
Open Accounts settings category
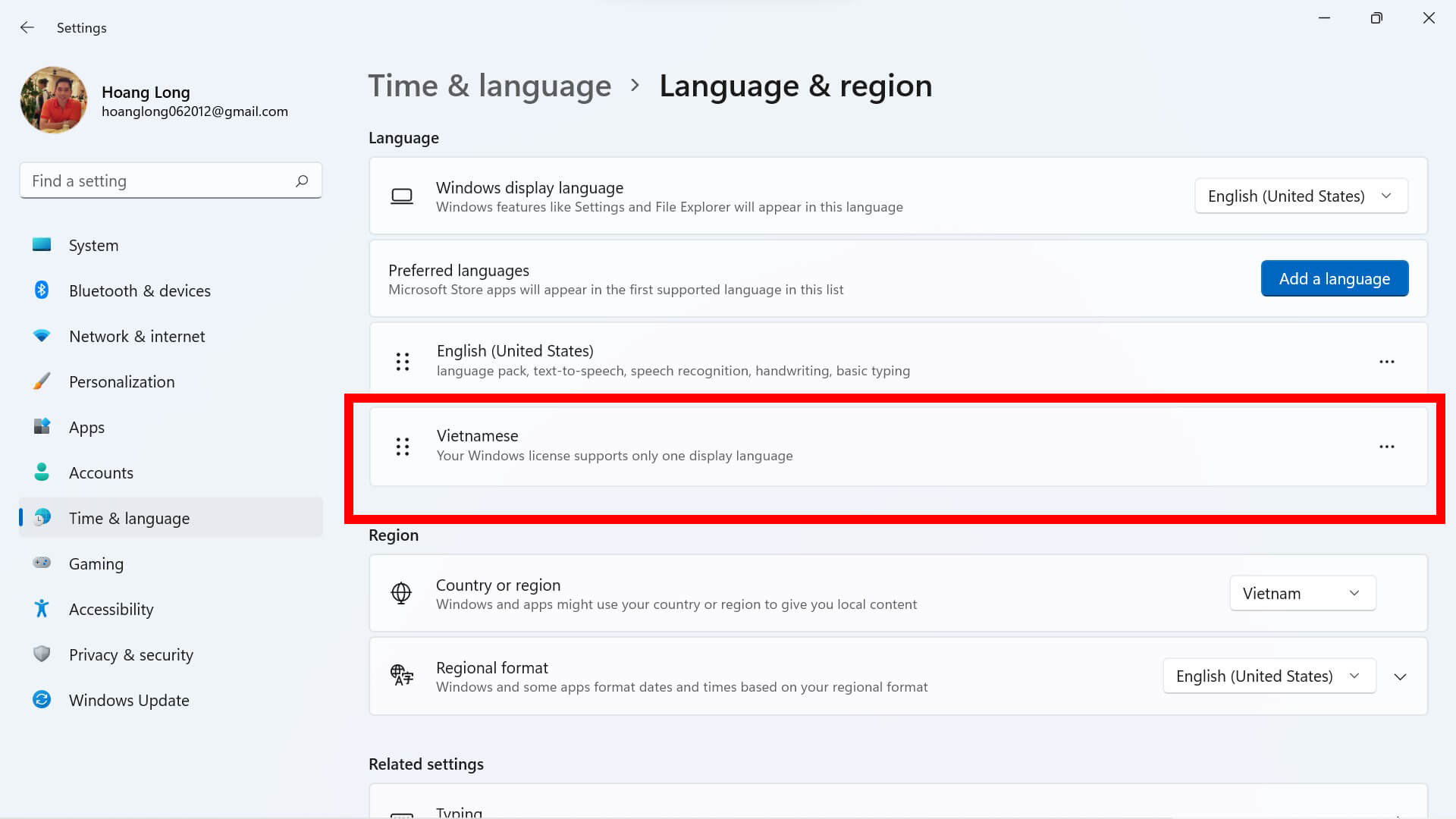click(171, 472)
